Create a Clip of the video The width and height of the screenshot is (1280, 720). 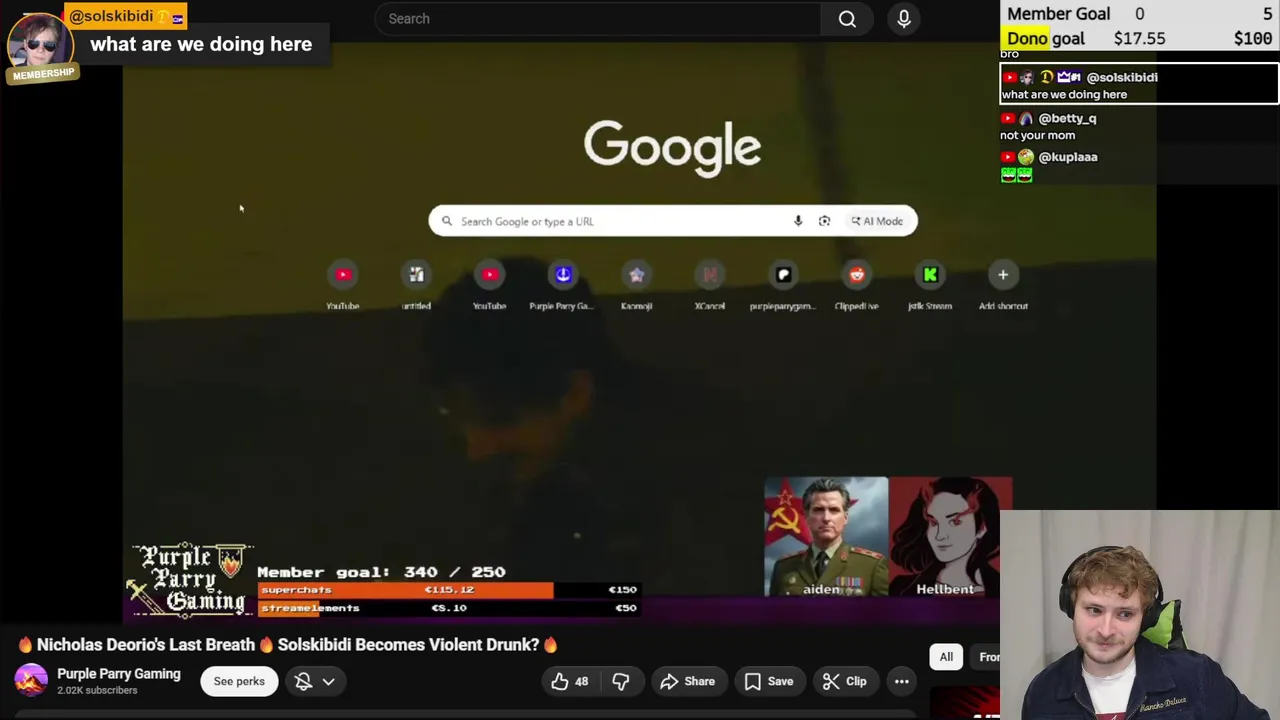point(845,682)
